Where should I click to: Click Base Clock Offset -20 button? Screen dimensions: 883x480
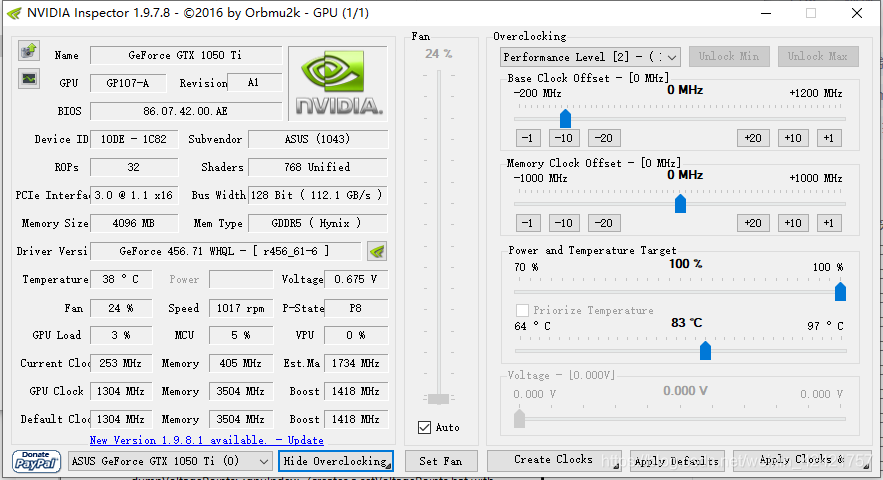coord(604,138)
